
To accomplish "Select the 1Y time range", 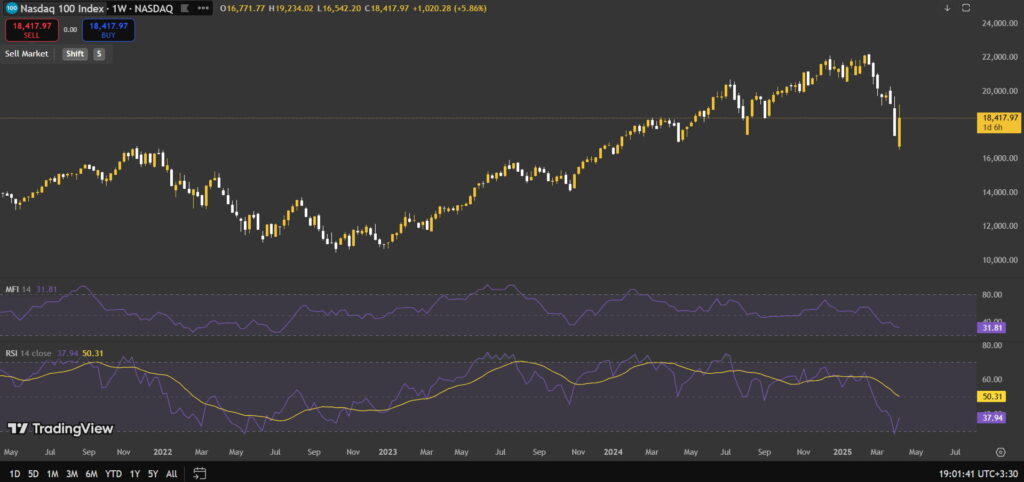I will point(135,474).
